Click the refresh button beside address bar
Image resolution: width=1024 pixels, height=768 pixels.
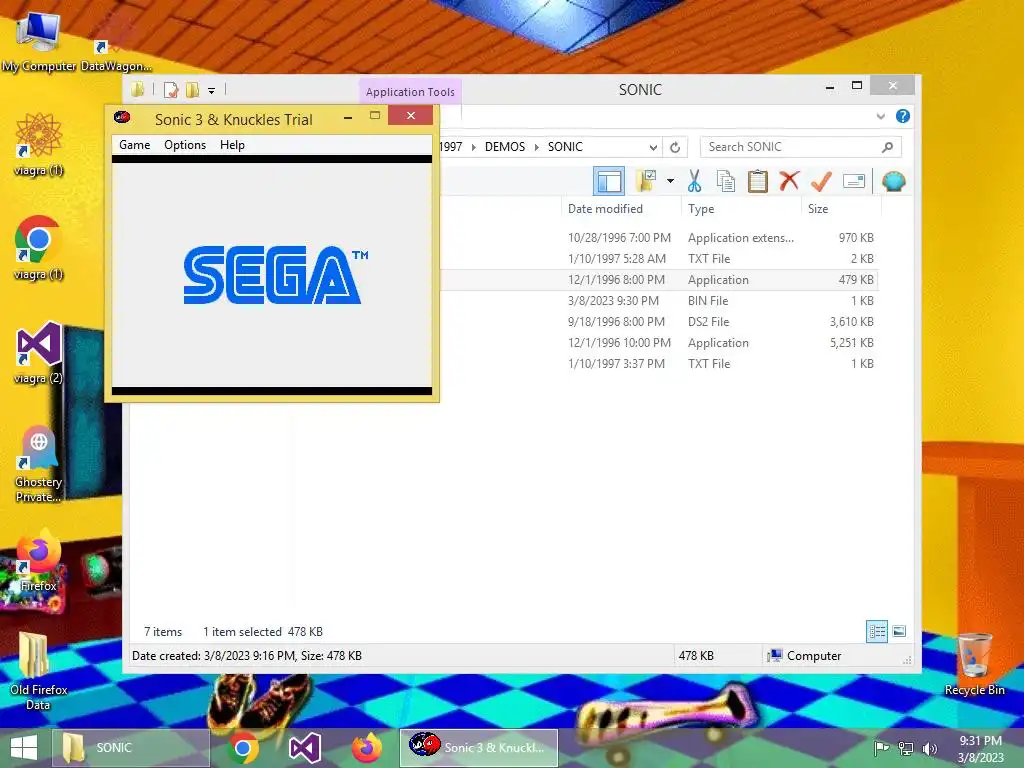click(x=675, y=147)
